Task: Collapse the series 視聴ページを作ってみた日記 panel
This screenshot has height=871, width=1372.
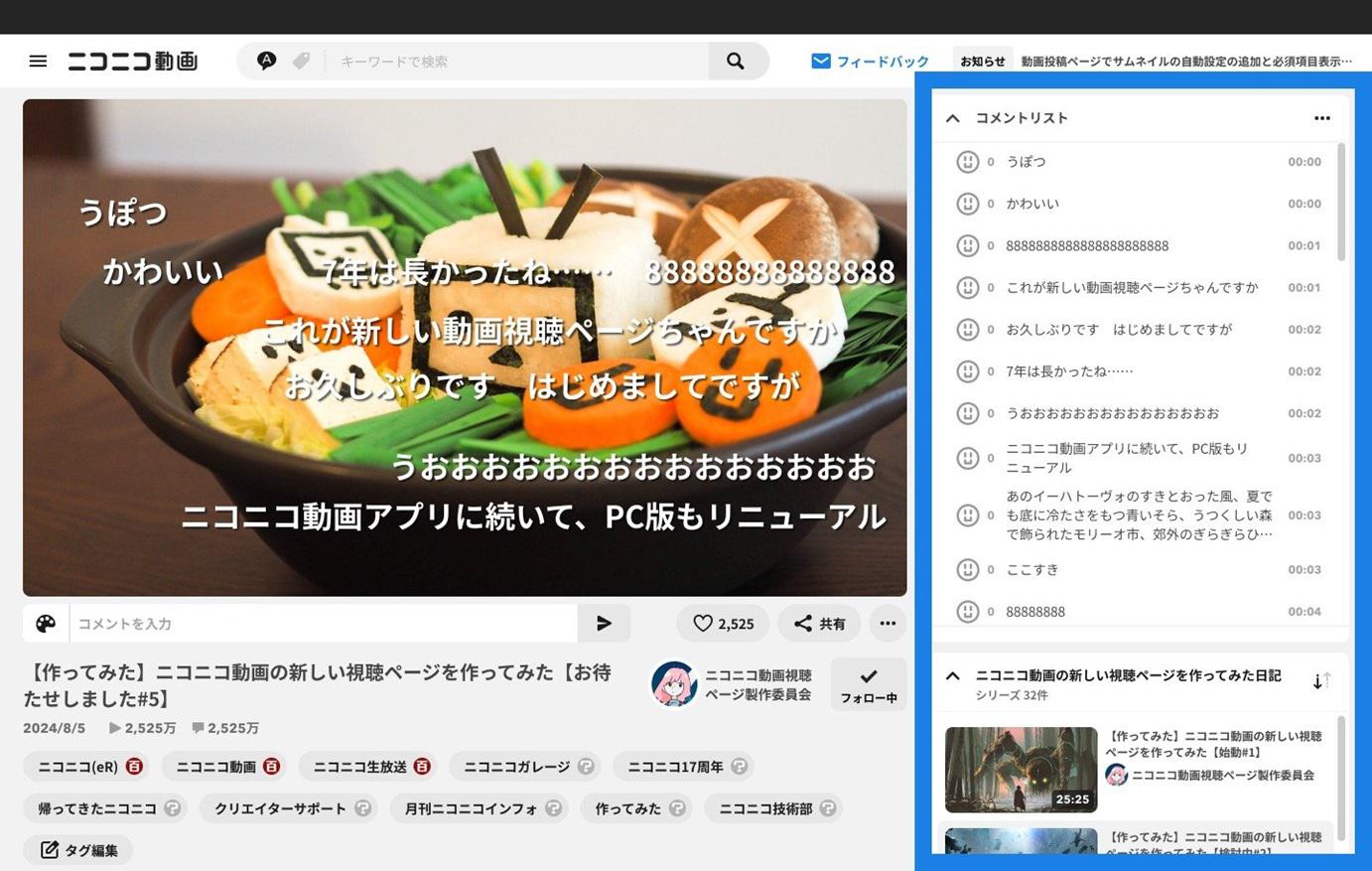Action: tap(953, 676)
